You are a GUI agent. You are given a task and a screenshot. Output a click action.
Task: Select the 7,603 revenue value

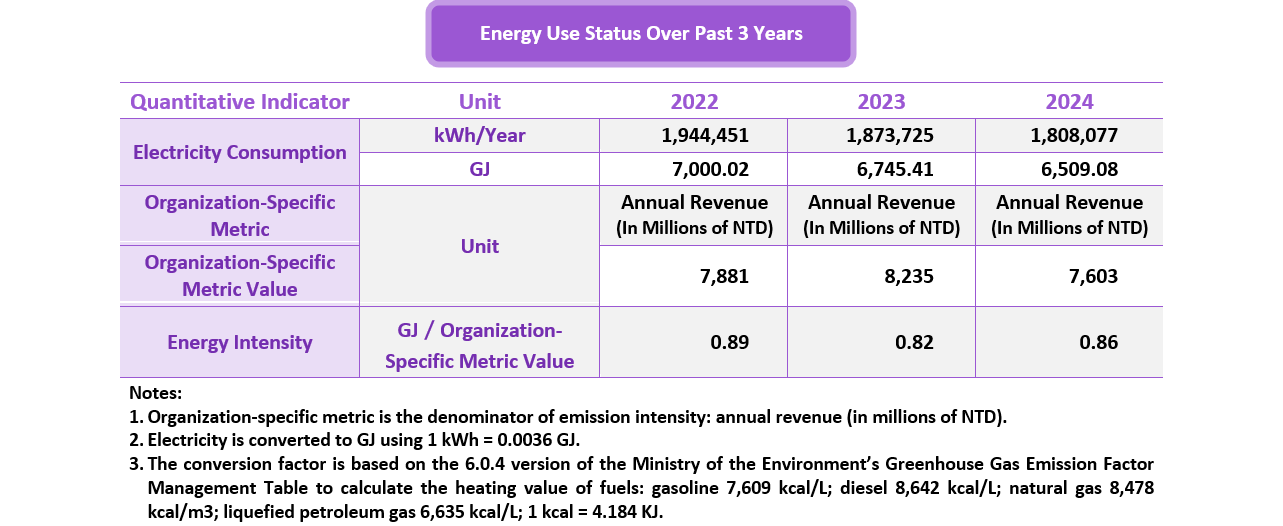1094,276
